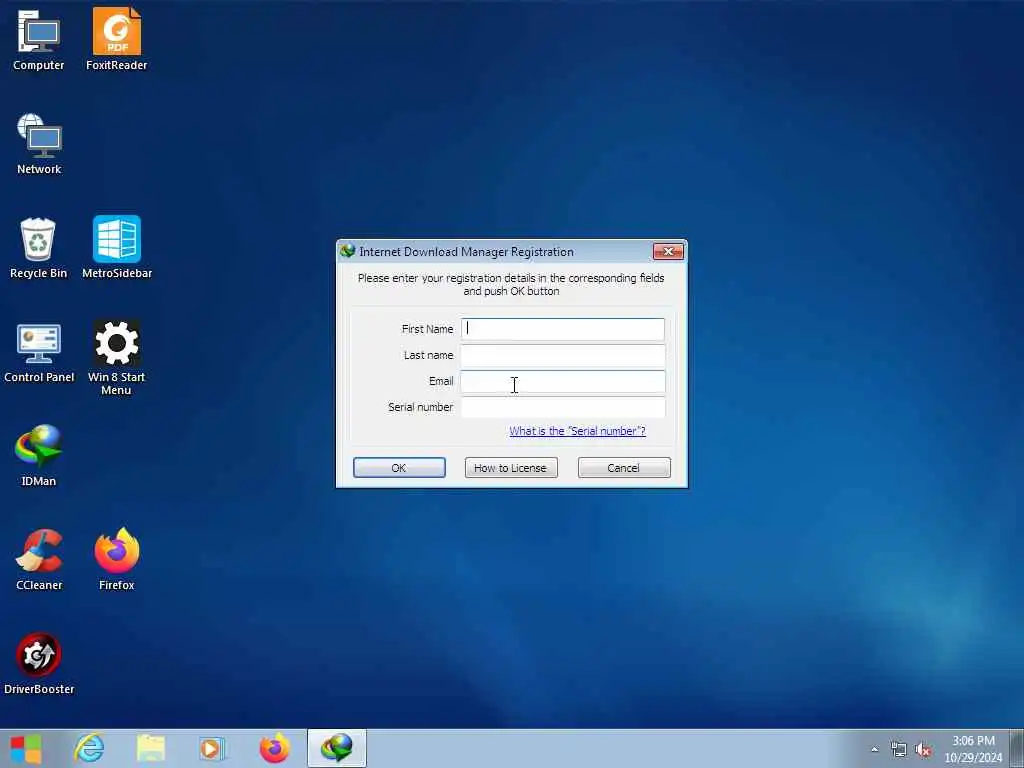The height and width of the screenshot is (768, 1024).
Task: Confirm registration with the OK button
Action: [x=399, y=468]
